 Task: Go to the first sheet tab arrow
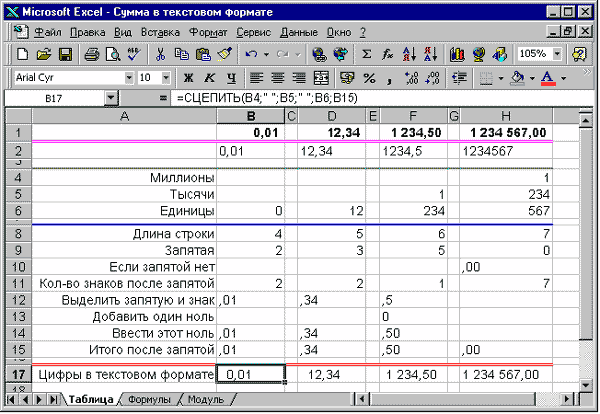(x=11, y=399)
